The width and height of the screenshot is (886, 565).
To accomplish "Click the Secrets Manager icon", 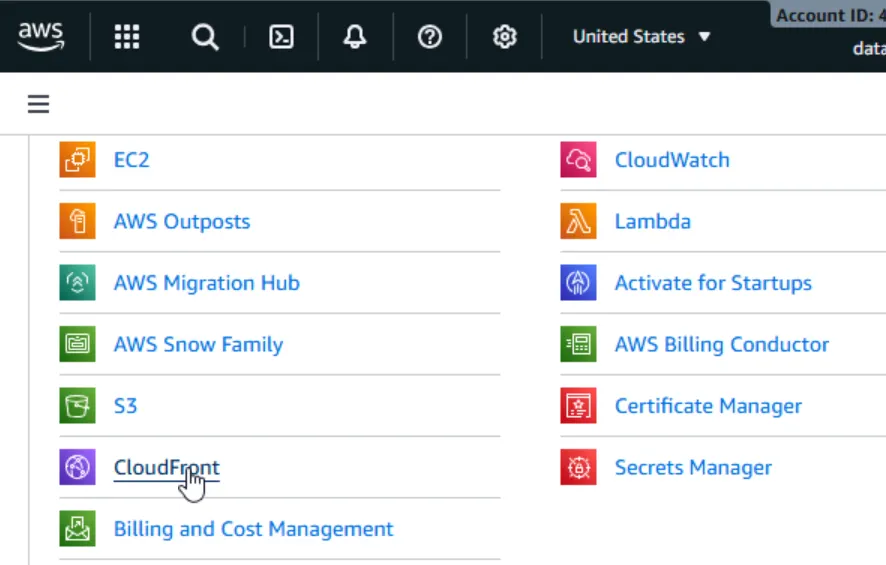I will click(578, 467).
